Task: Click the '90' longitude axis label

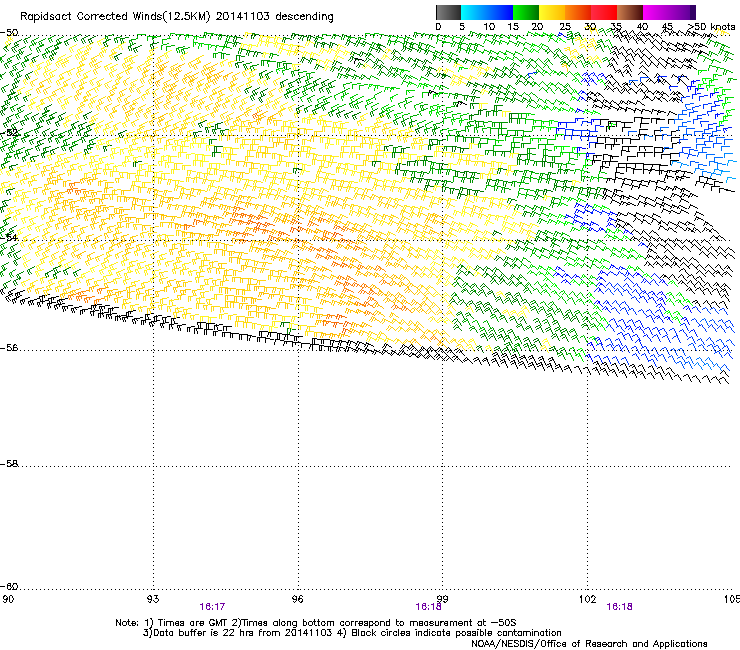Action: coord(8,599)
